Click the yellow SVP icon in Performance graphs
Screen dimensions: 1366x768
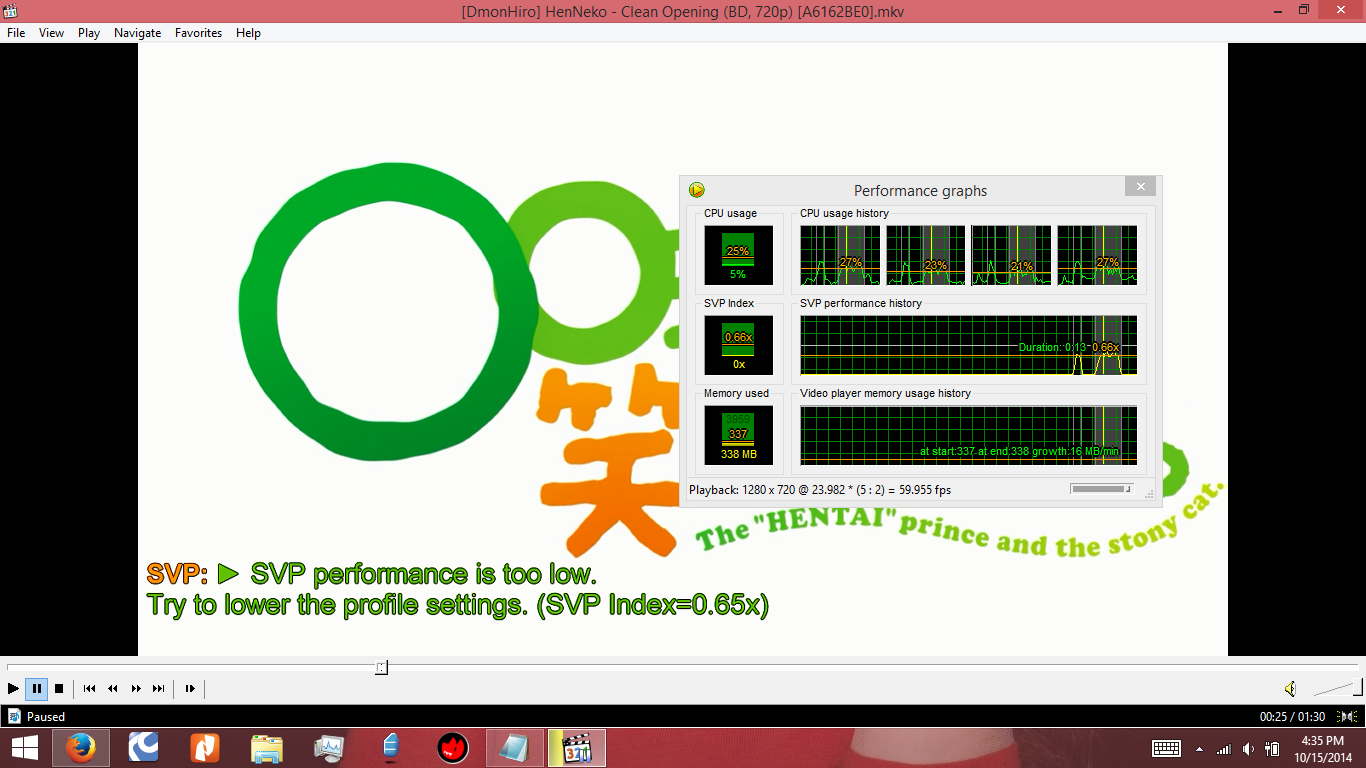coord(697,190)
